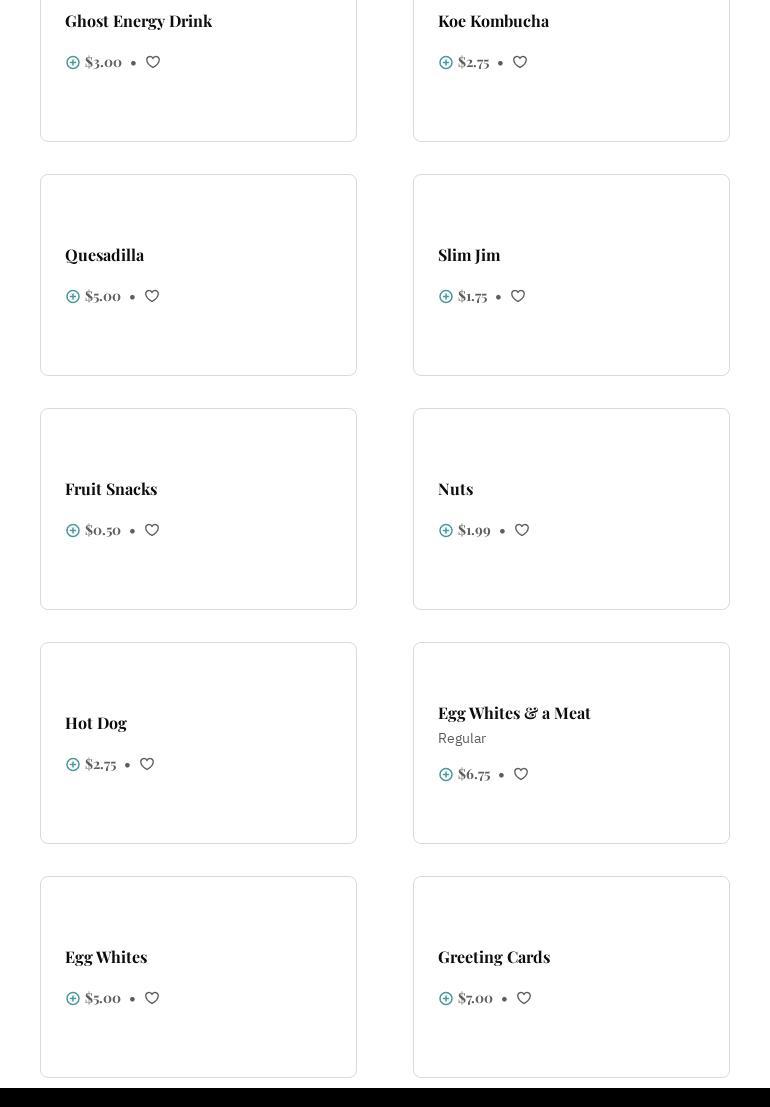770x1107 pixels.
Task: Add Slim Jim with the plus icon
Action: (446, 296)
